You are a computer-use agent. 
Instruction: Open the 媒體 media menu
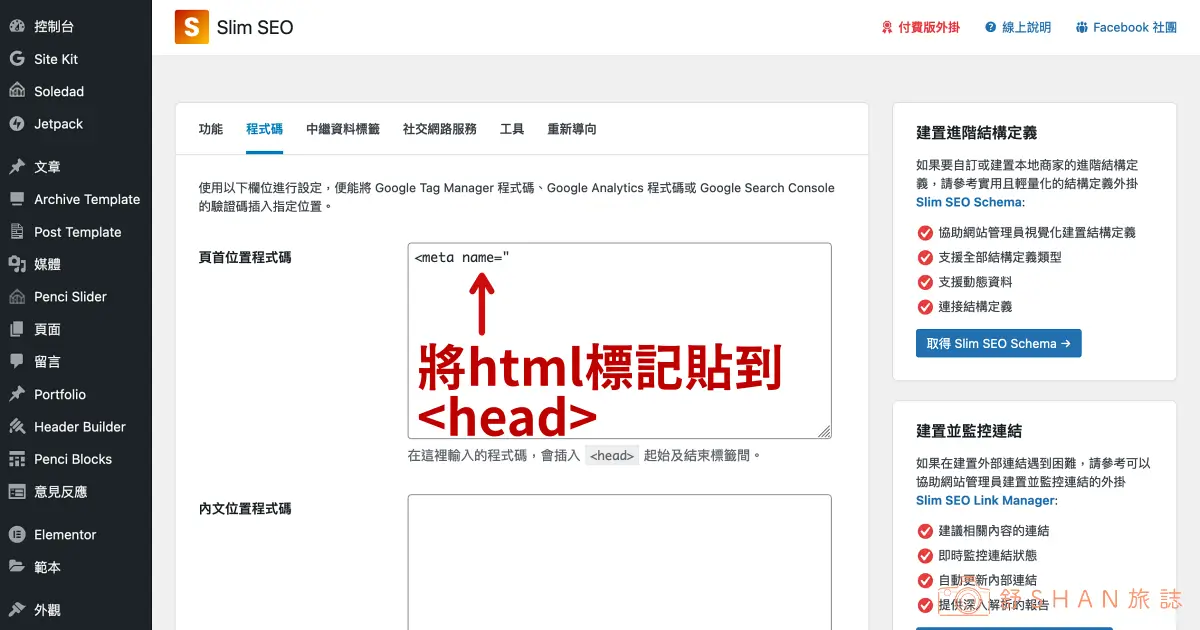(x=76, y=264)
